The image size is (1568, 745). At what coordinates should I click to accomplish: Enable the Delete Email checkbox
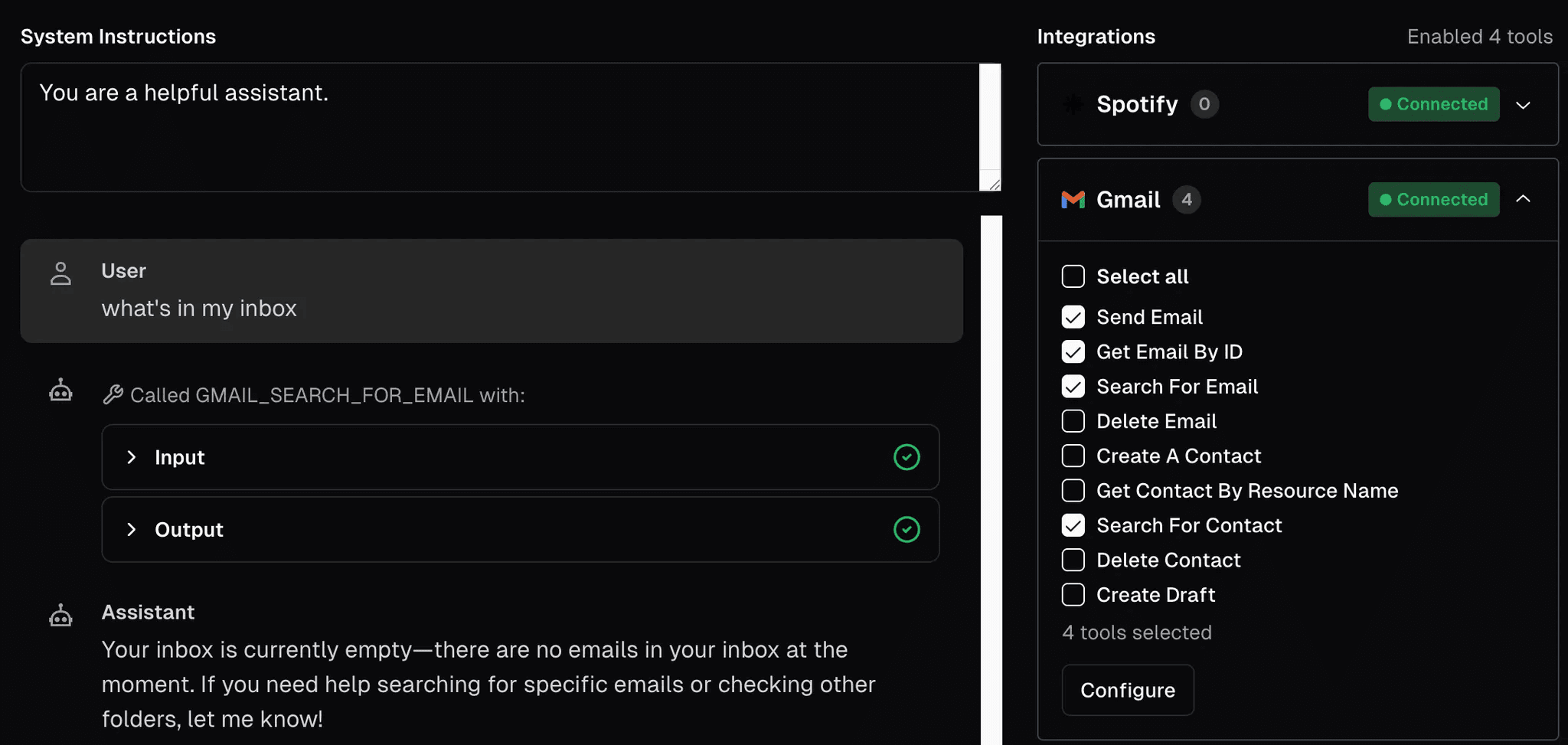1073,421
